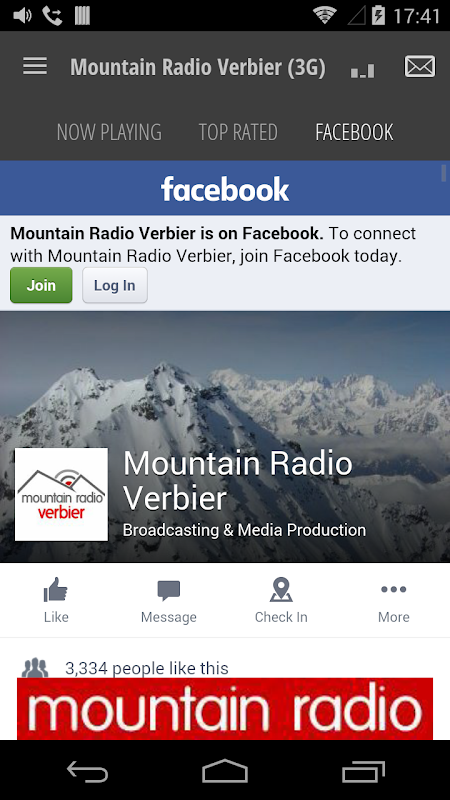
Task: Tap the red mountain radio banner image
Action: pyautogui.click(x=225, y=708)
